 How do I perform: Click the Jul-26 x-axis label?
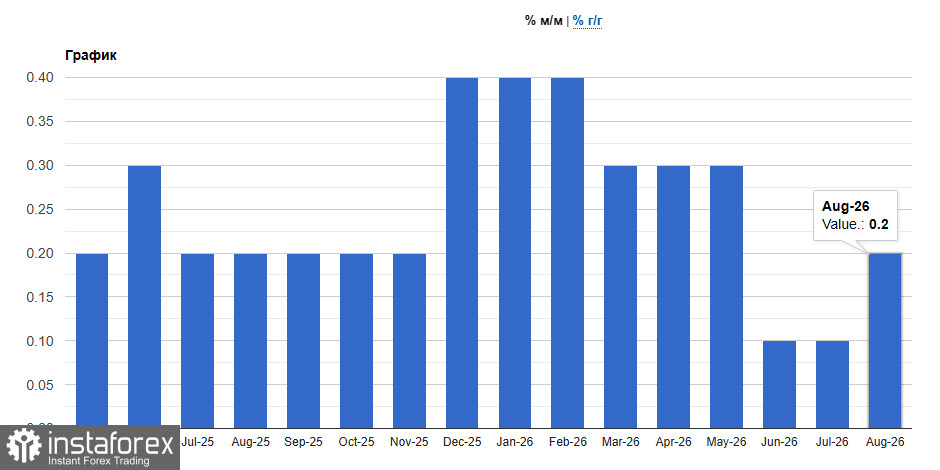point(832,442)
